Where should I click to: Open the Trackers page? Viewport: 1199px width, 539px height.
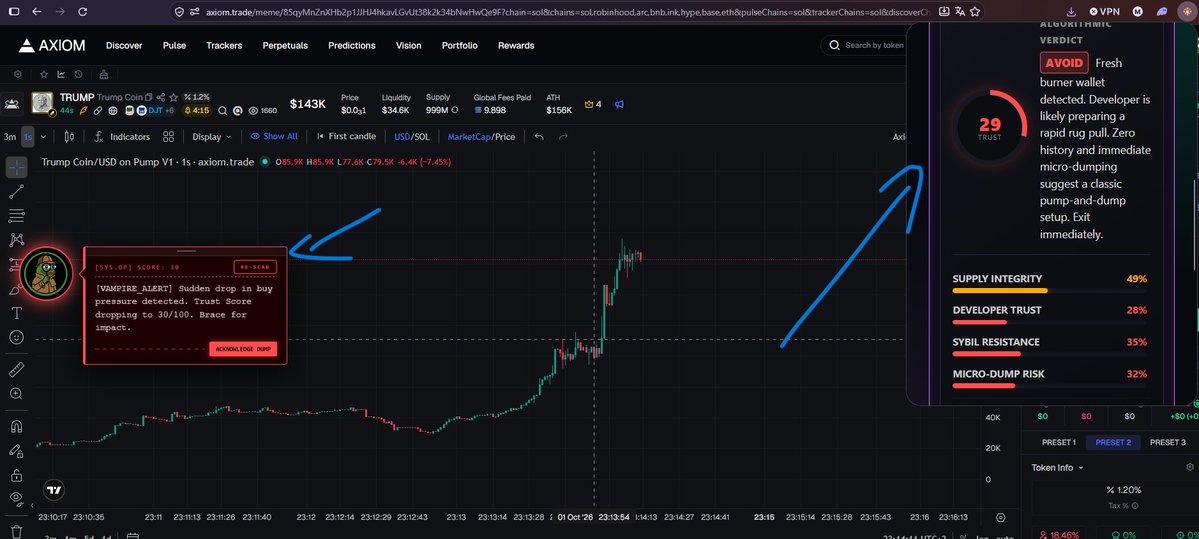coord(224,45)
